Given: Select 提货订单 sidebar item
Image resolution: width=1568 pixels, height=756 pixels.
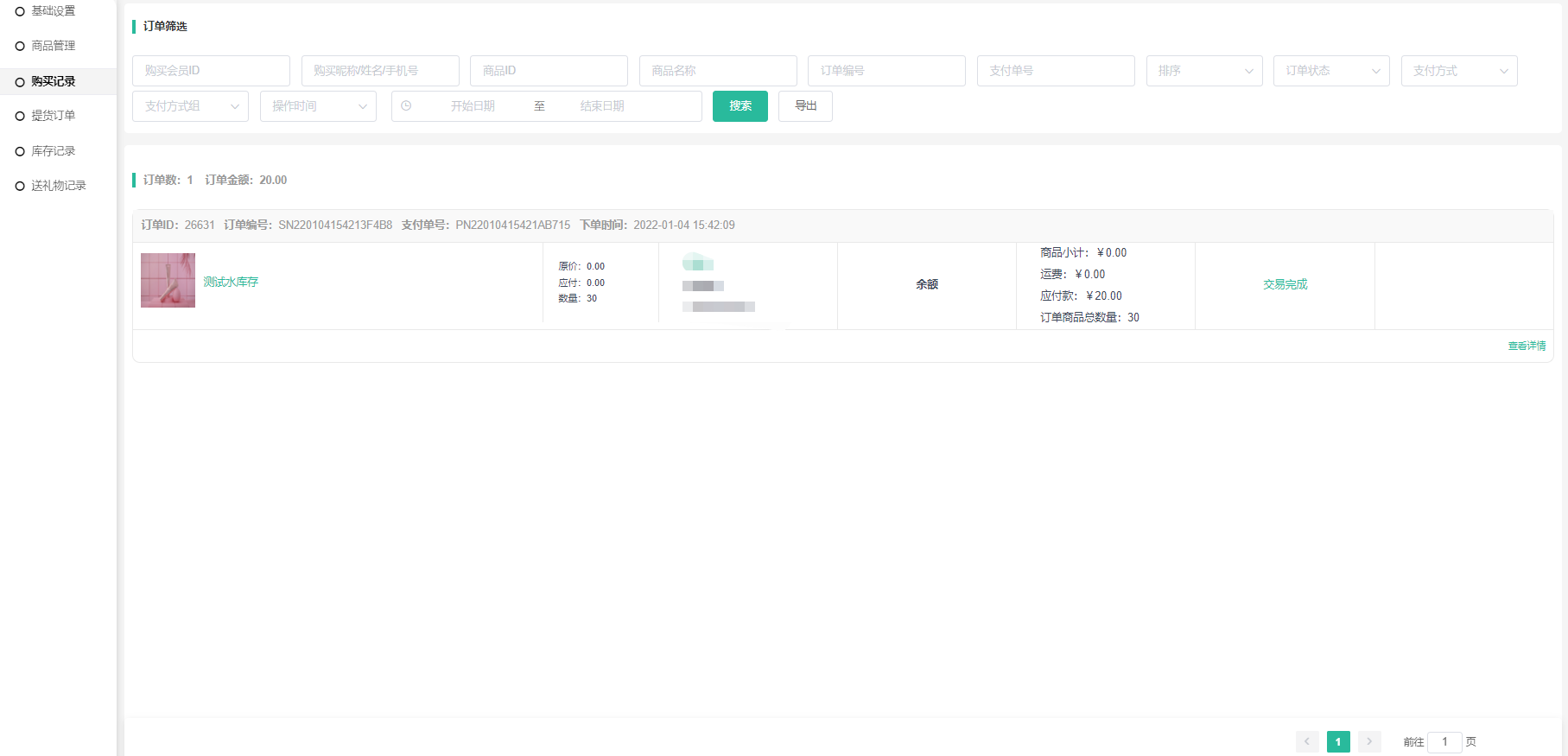Looking at the screenshot, I should point(53,116).
